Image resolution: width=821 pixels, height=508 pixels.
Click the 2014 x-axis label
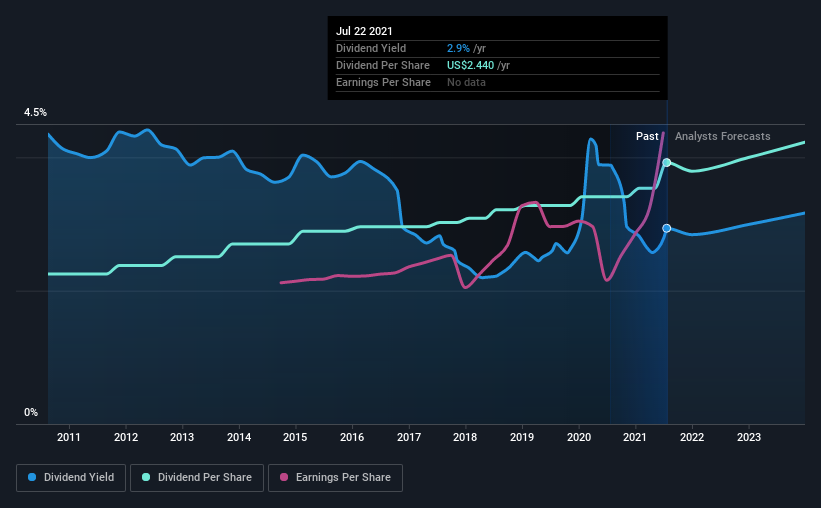click(x=239, y=437)
